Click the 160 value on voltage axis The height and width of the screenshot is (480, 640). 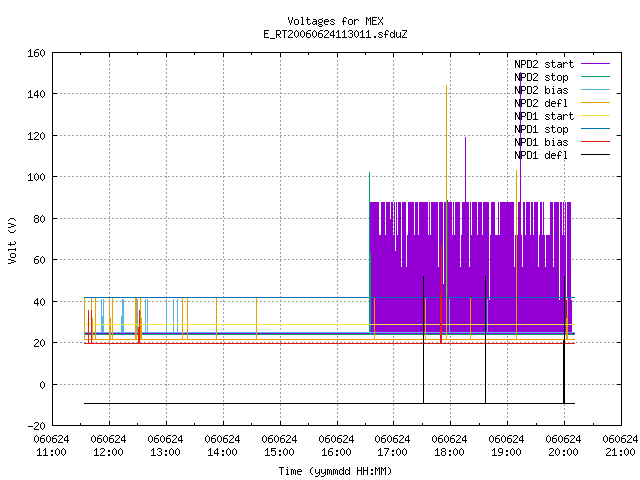tap(36, 53)
